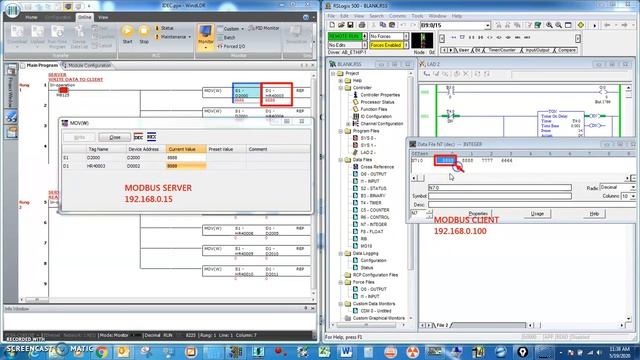The width and height of the screenshot is (640, 360).
Task: Click the Verify File icon in RSLogix
Action: (x=538, y=25)
